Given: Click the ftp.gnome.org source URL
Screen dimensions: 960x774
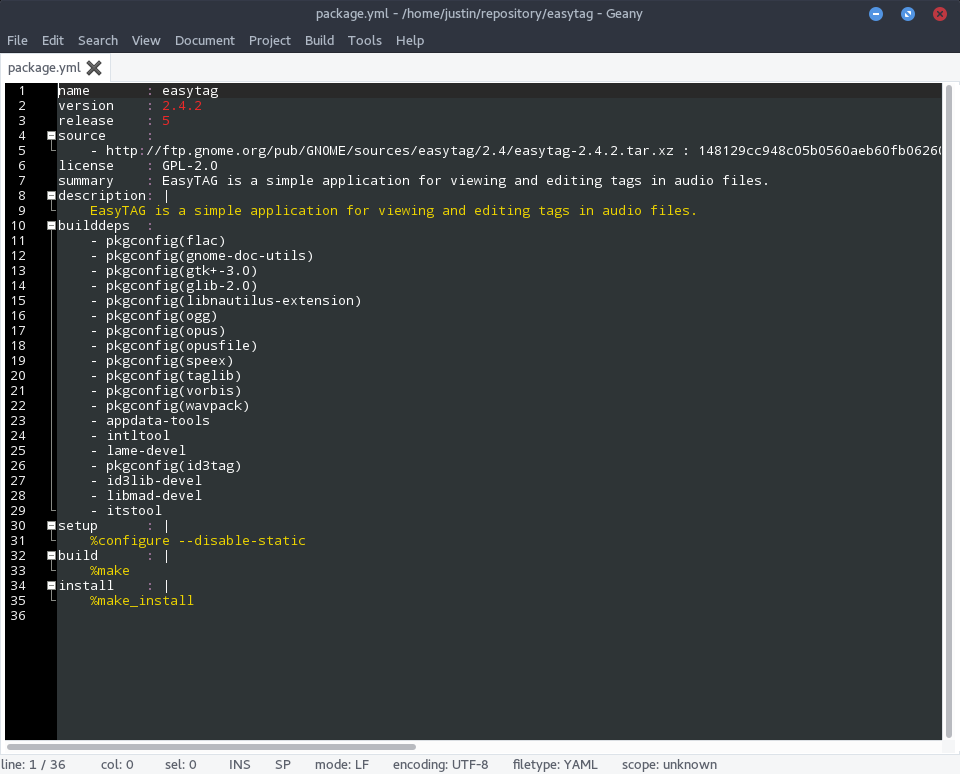Looking at the screenshot, I should tap(389, 151).
